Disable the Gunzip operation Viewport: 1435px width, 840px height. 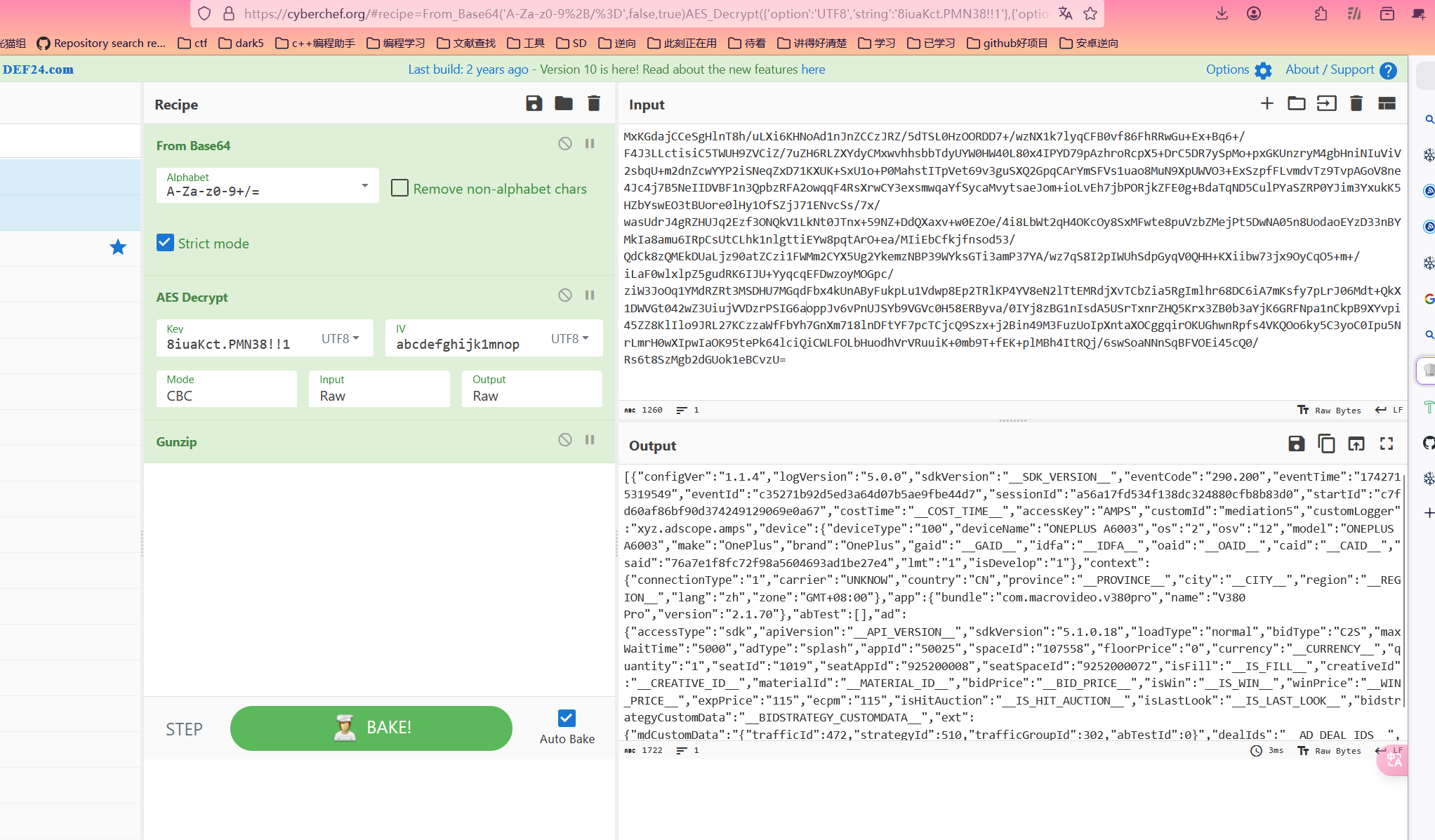pyautogui.click(x=564, y=440)
